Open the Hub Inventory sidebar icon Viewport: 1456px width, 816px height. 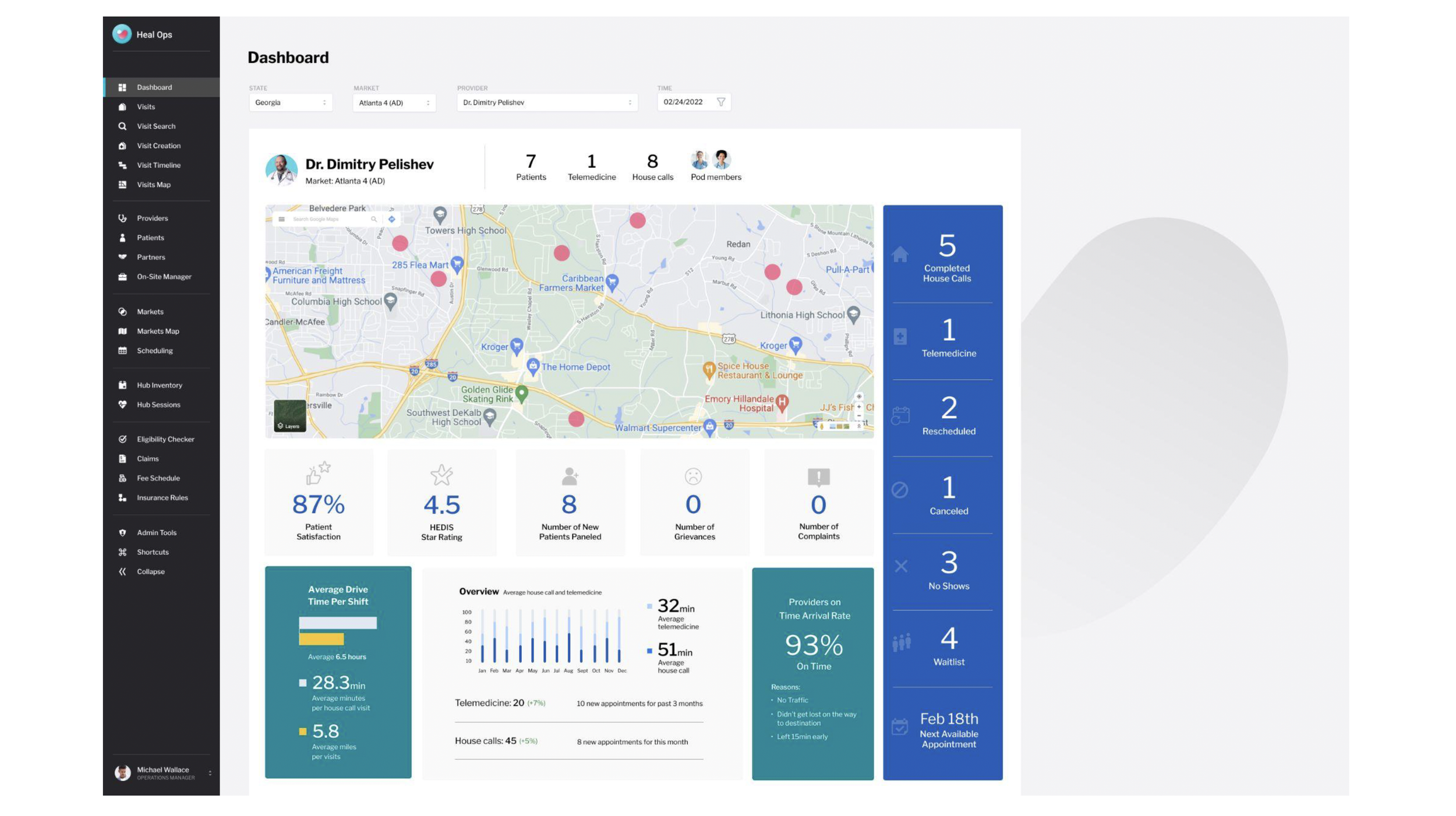pyautogui.click(x=122, y=385)
